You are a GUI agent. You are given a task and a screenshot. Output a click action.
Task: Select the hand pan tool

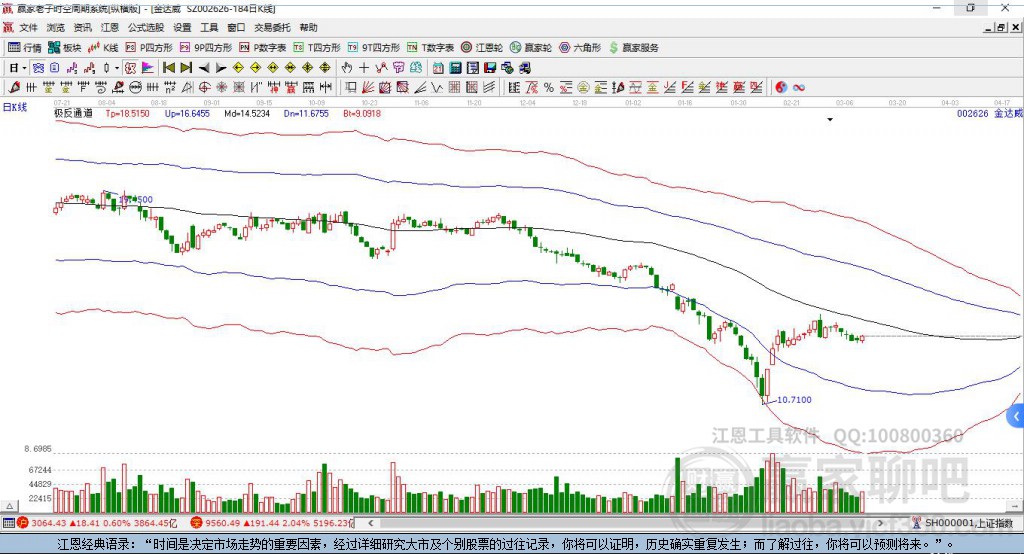pyautogui.click(x=347, y=68)
